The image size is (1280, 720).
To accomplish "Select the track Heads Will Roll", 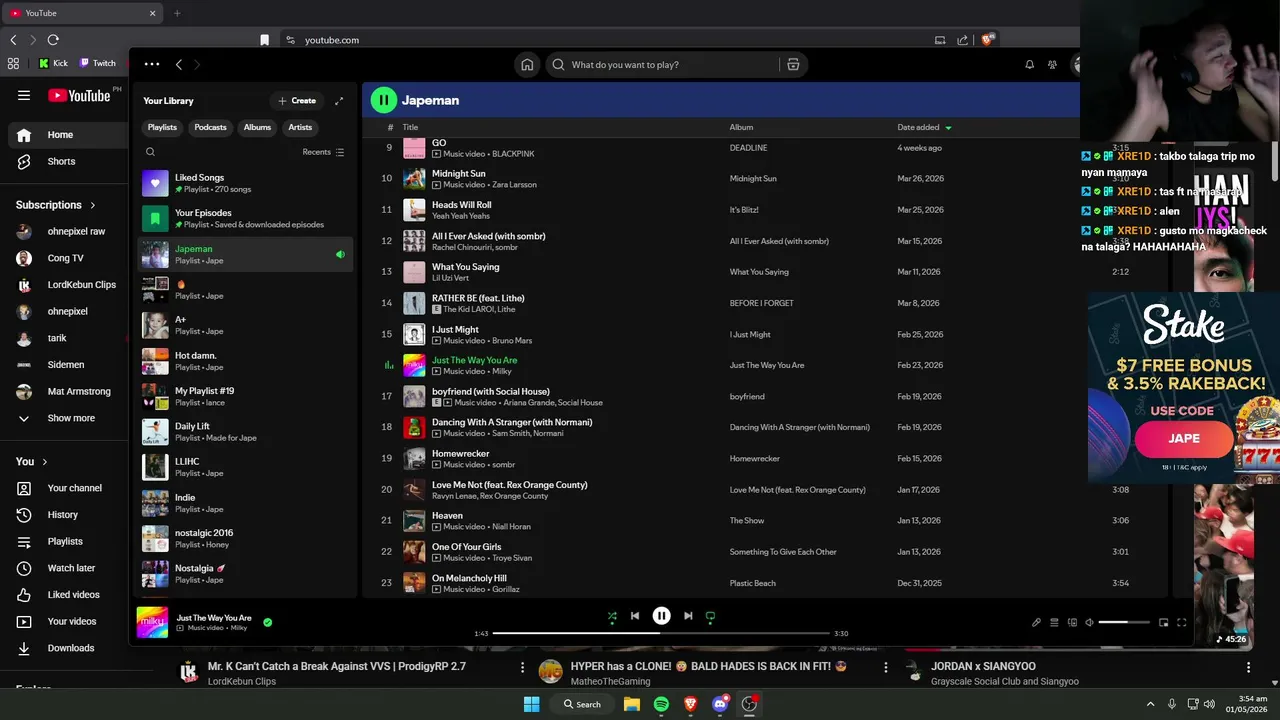I will [461, 205].
